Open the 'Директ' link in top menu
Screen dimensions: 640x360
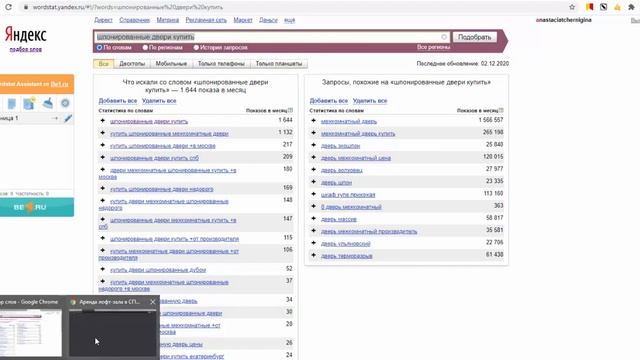click(103, 20)
